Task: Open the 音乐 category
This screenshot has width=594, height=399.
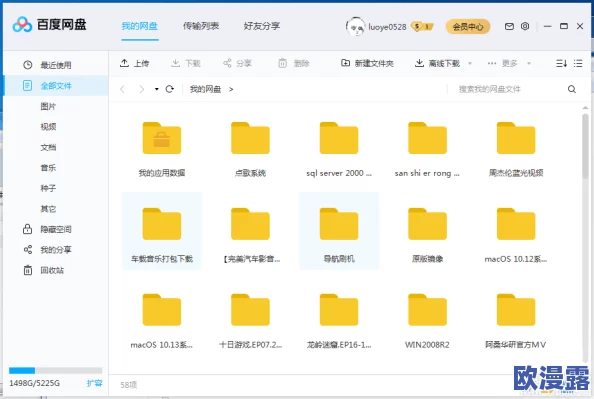Action: tap(48, 167)
